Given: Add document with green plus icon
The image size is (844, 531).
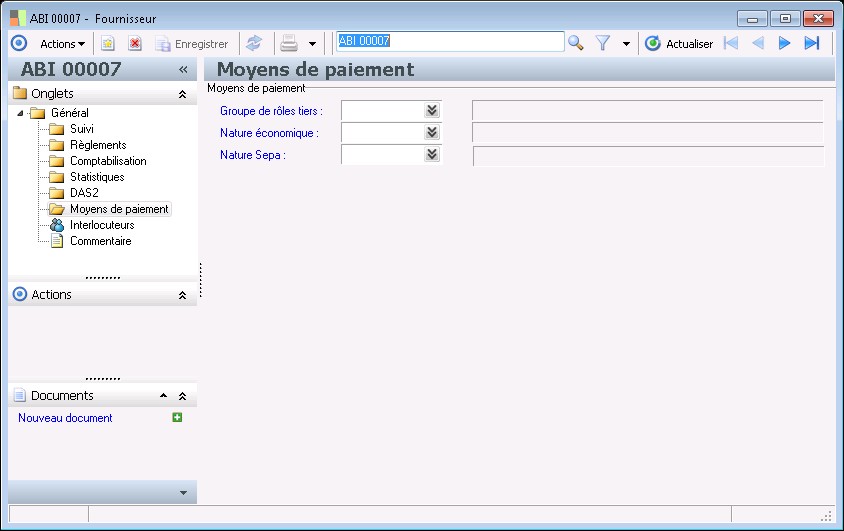Looking at the screenshot, I should [177, 417].
